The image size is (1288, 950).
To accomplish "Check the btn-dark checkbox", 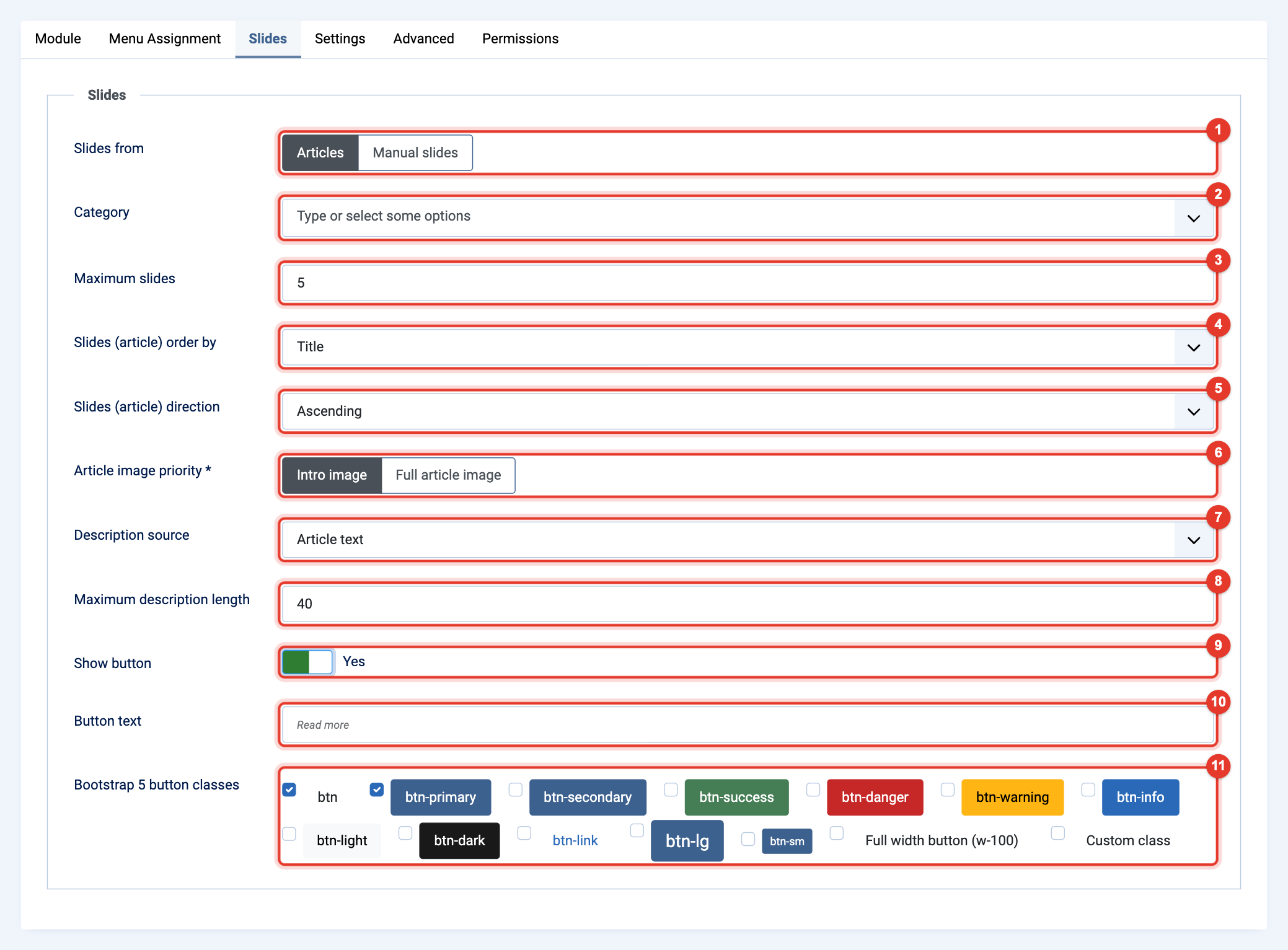I will (405, 833).
